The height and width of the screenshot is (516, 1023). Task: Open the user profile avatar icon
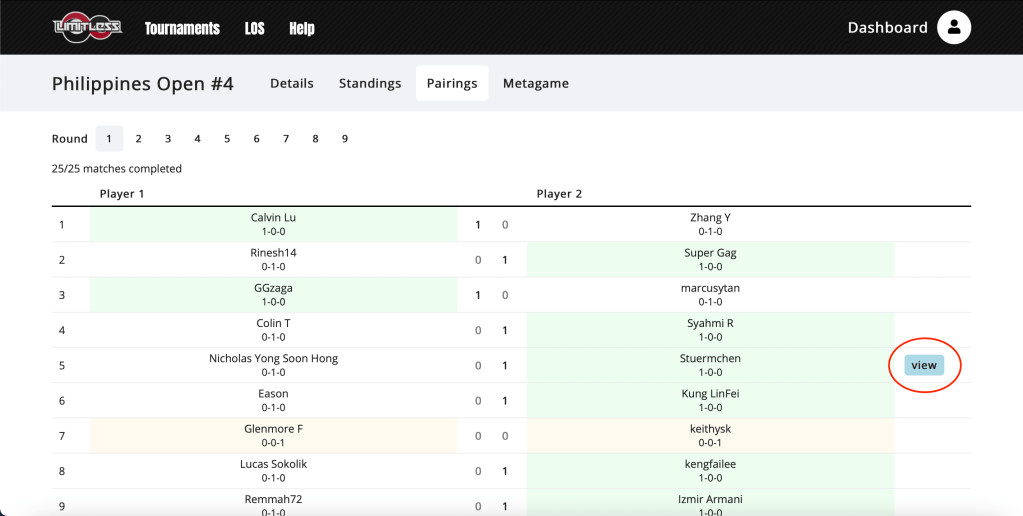point(954,28)
